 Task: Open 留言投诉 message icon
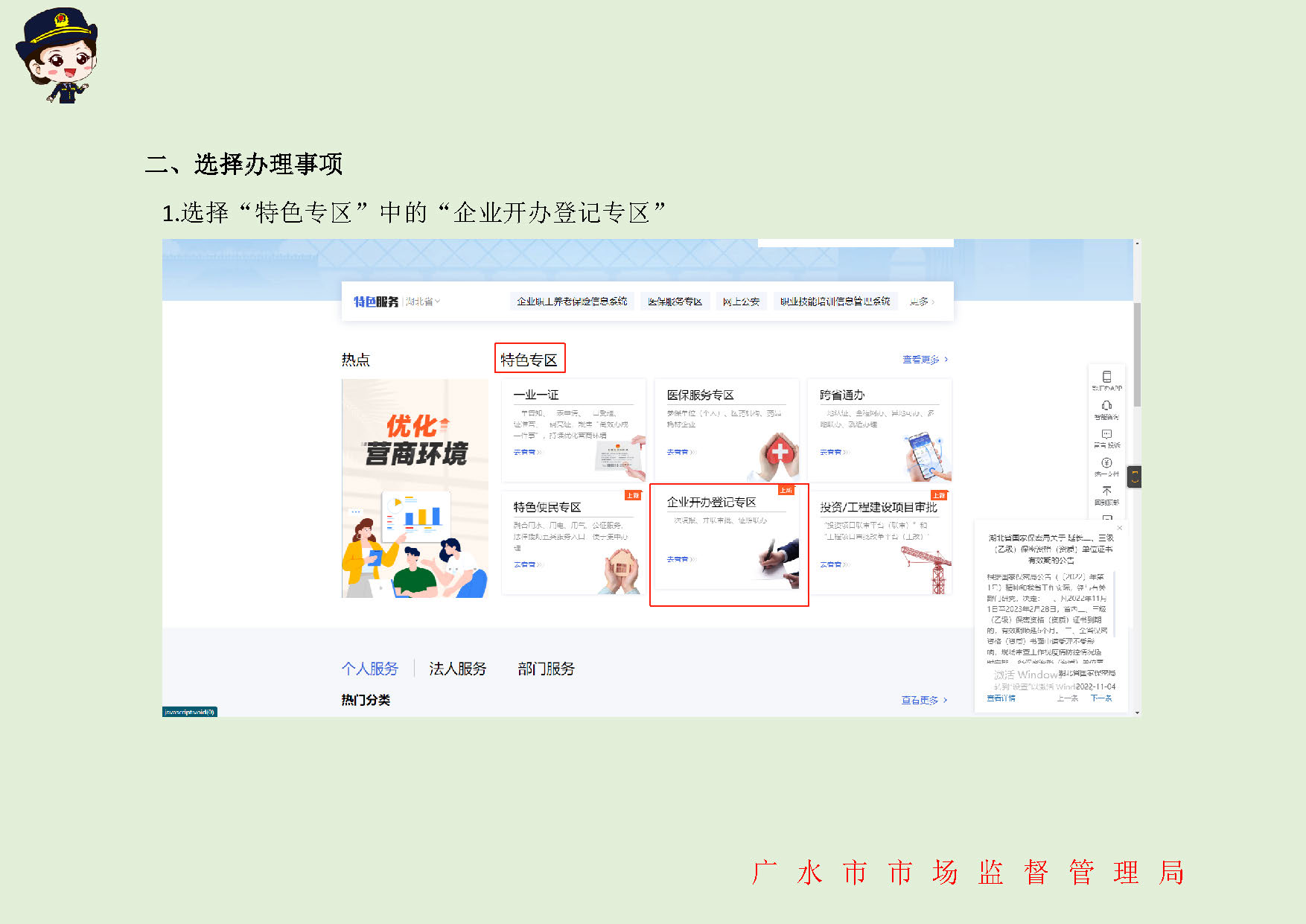(1107, 434)
